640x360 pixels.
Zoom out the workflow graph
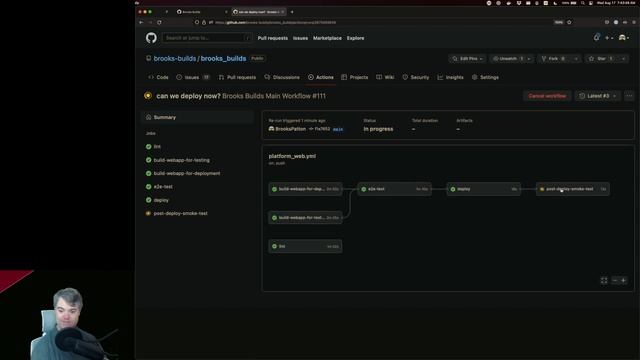(615, 280)
